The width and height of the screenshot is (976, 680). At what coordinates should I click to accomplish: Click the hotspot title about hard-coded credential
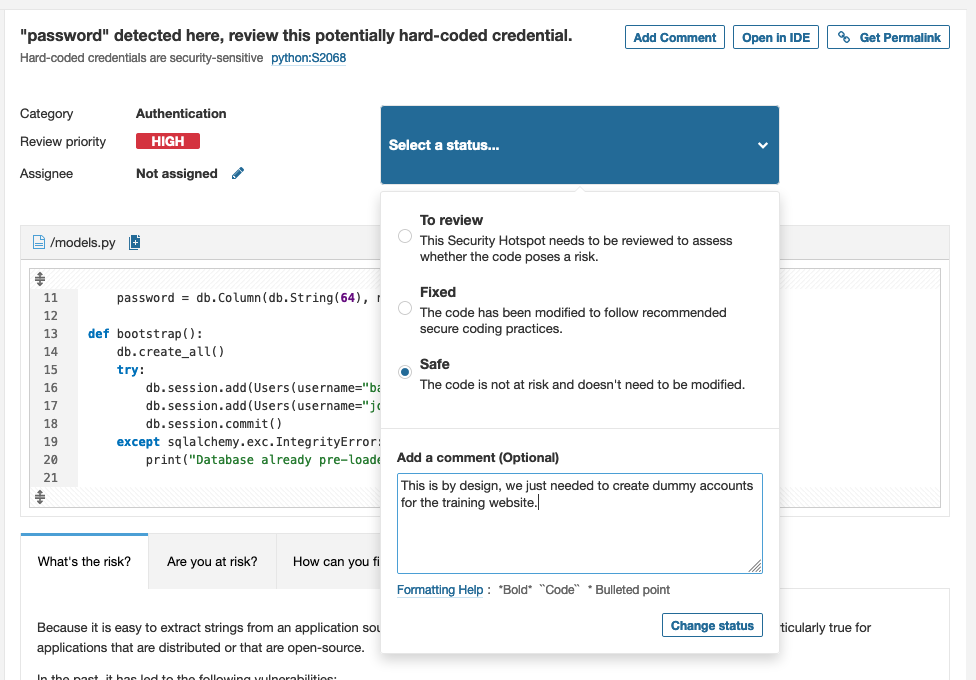click(x=296, y=35)
